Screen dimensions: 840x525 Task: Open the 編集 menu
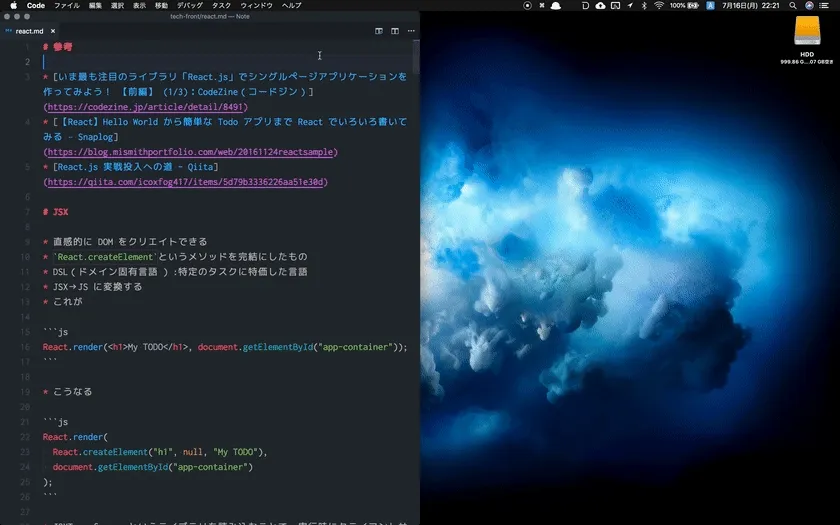pos(95,5)
